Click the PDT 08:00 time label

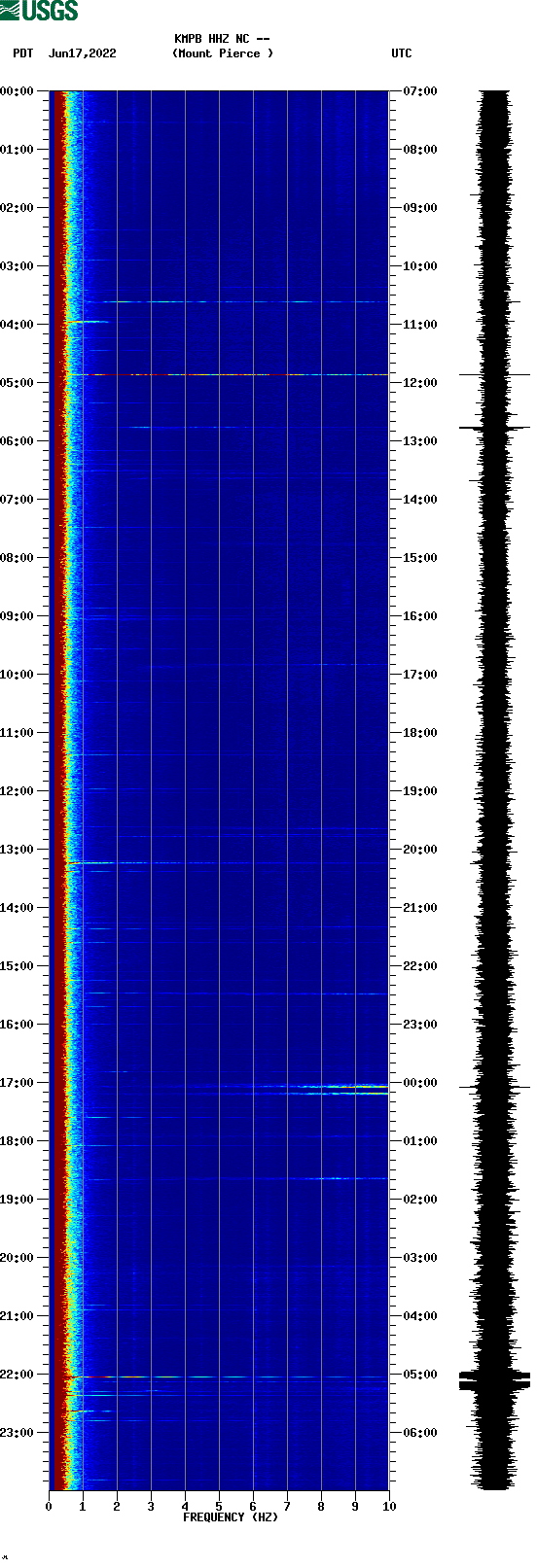click(x=18, y=558)
